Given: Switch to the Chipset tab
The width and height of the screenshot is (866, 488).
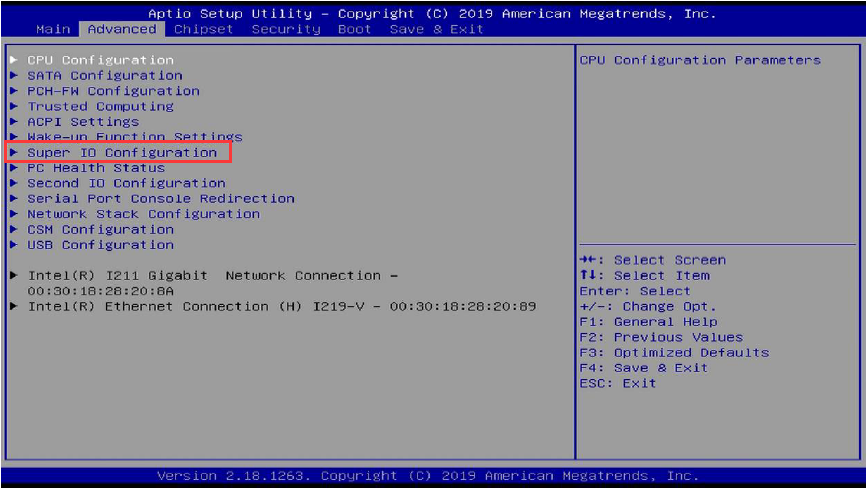Looking at the screenshot, I should [204, 29].
